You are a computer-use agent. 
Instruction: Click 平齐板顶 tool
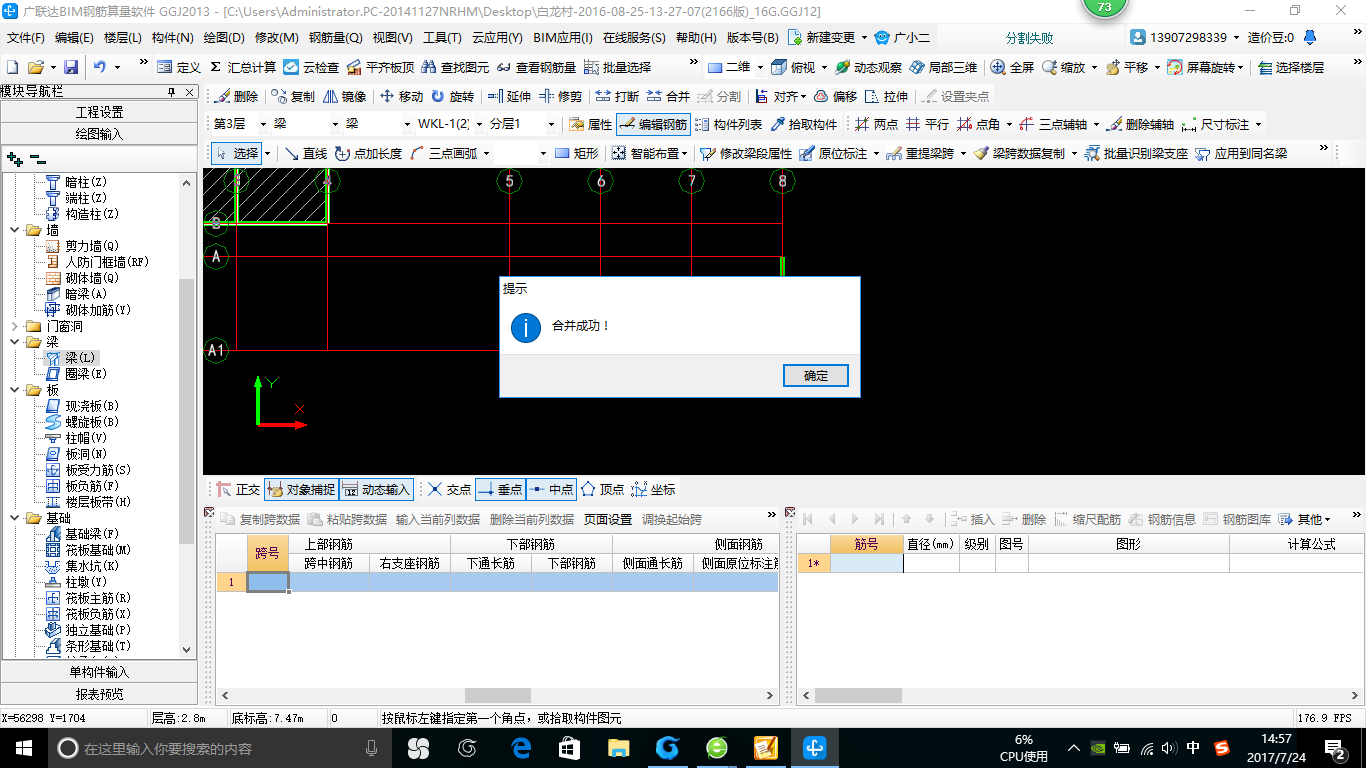(380, 67)
